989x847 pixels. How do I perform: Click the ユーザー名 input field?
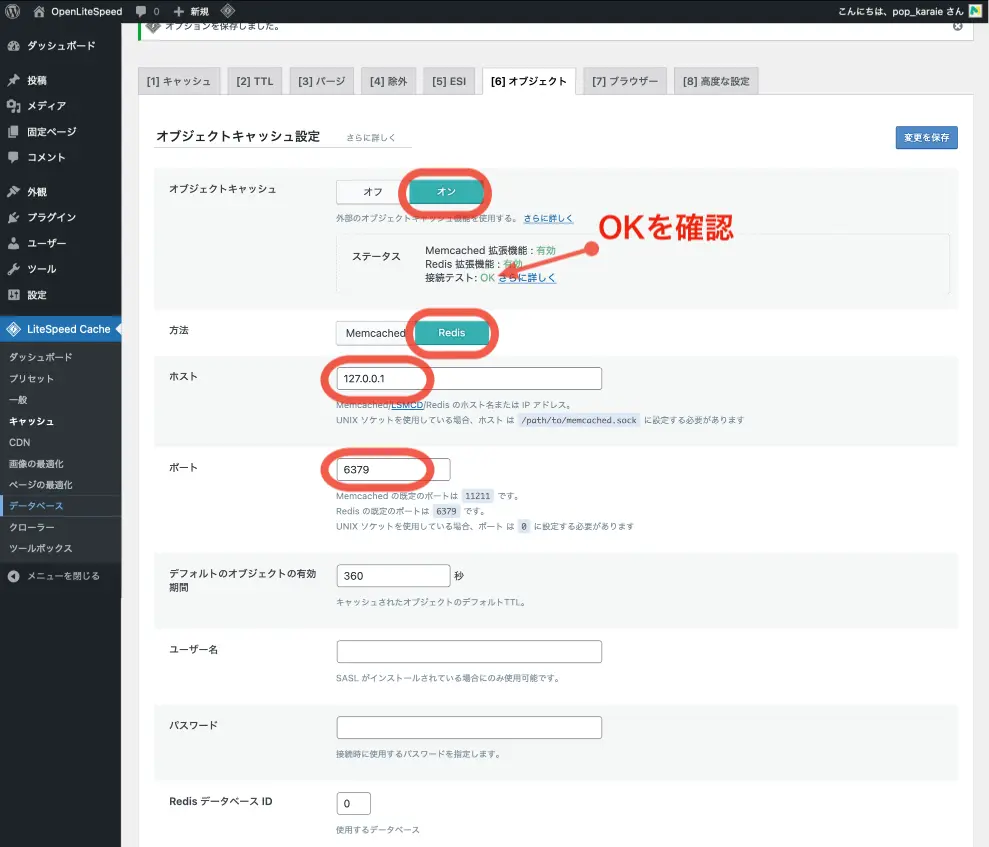(x=469, y=651)
